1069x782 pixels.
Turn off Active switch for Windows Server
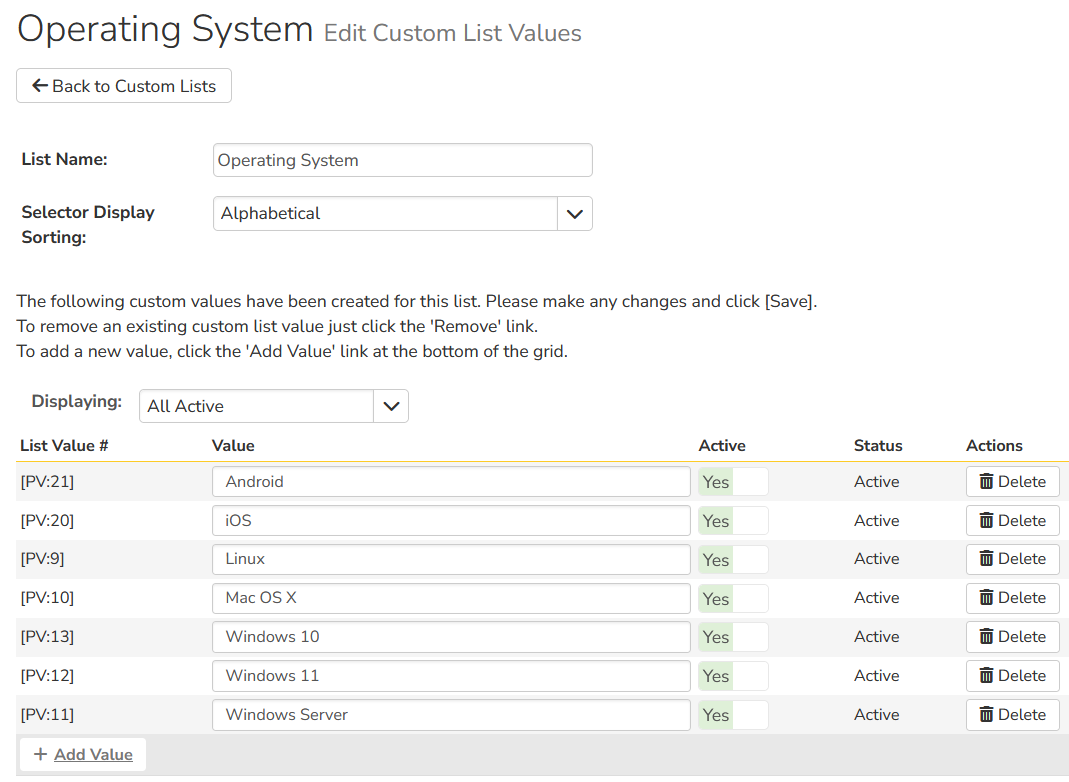point(733,715)
